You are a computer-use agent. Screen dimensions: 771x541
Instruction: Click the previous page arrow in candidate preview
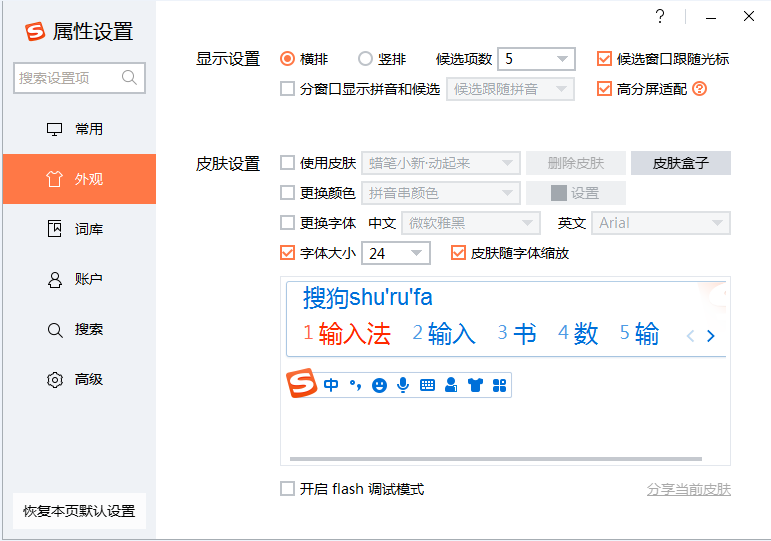tap(690, 336)
